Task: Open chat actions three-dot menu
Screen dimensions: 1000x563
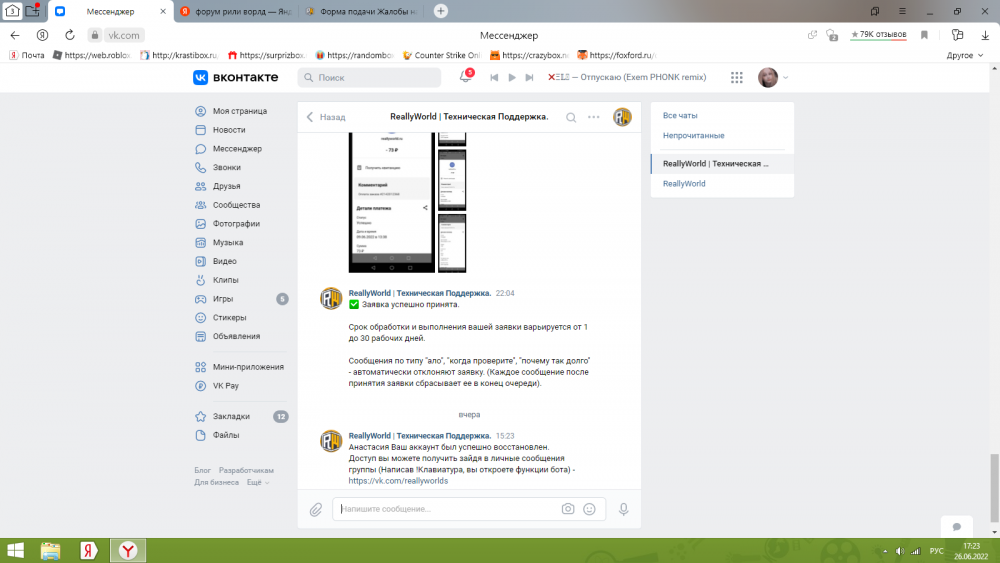Action: pyautogui.click(x=594, y=117)
